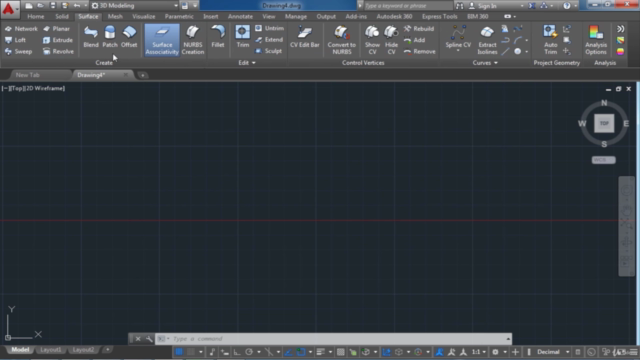The width and height of the screenshot is (640, 360).
Task: Select the Extrude surface tool
Action: pos(58,40)
